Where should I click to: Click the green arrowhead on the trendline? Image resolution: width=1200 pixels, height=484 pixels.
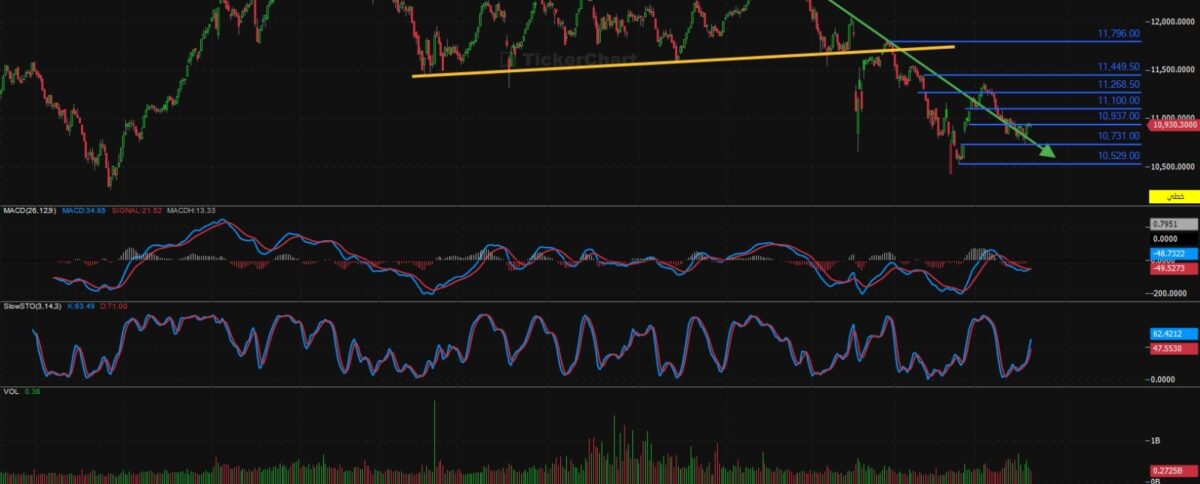click(1045, 152)
